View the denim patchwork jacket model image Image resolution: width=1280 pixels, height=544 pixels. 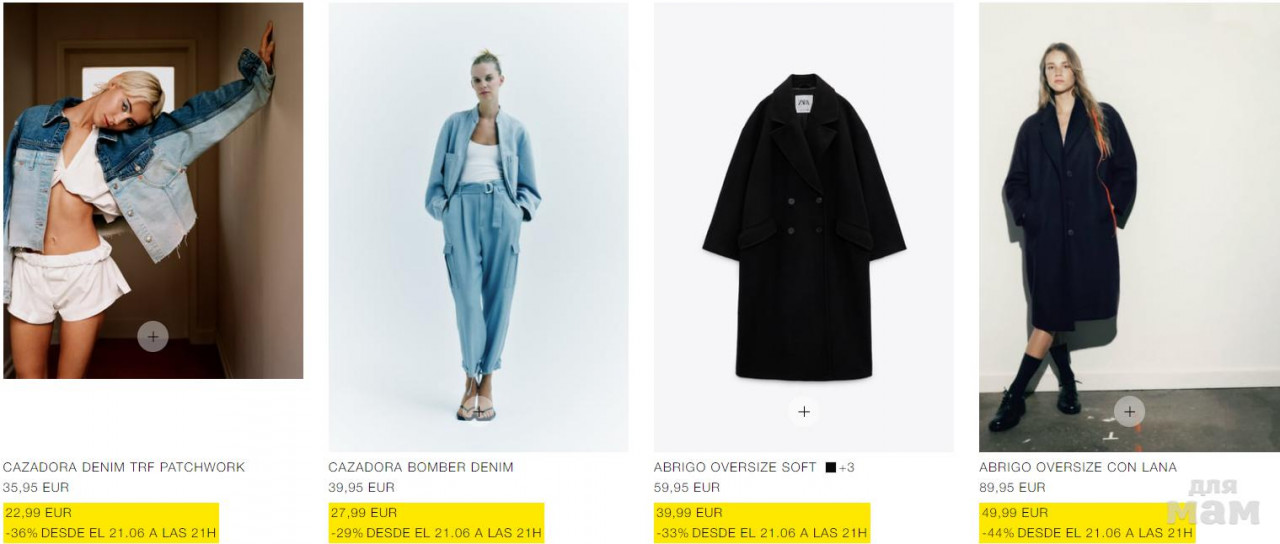153,190
